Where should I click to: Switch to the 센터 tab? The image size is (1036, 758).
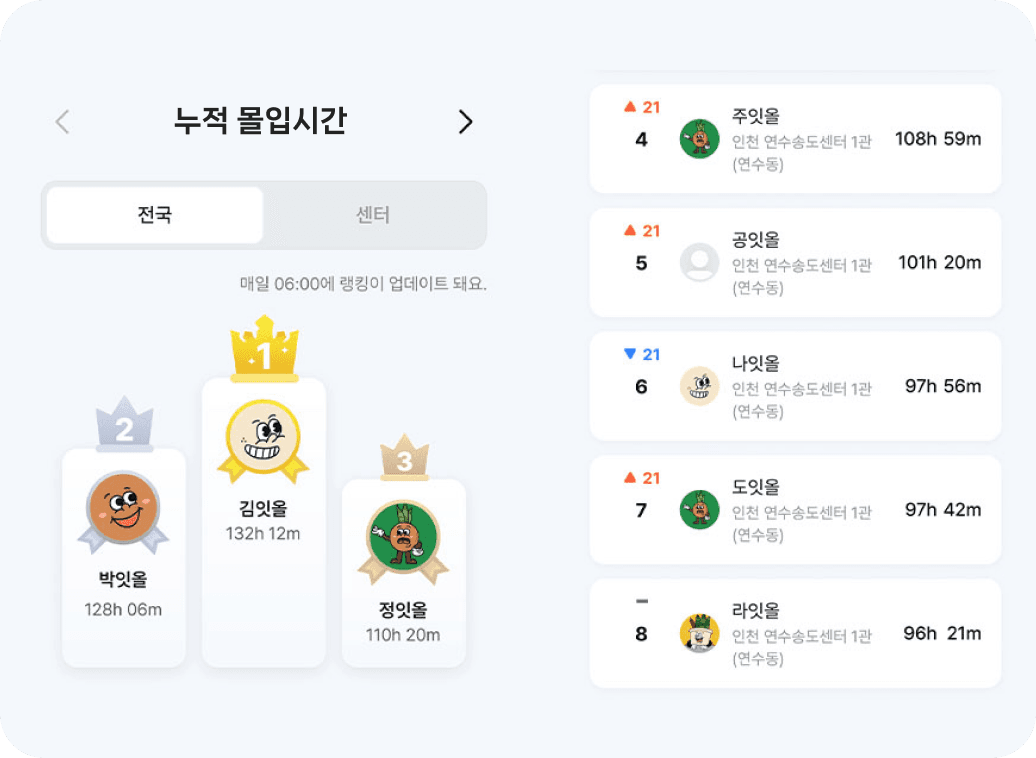pos(373,215)
